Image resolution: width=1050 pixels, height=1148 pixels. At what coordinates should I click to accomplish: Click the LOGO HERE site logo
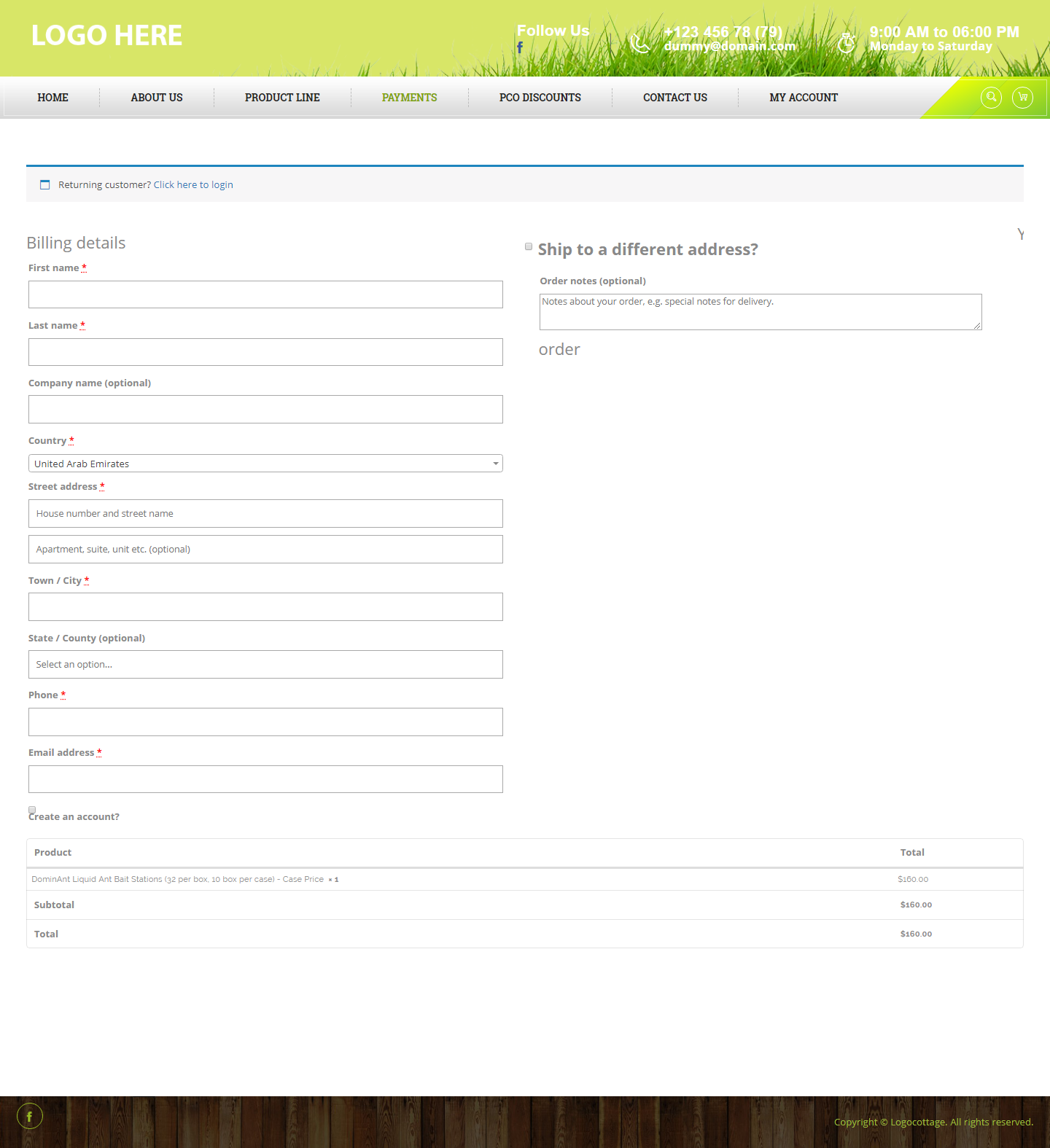click(106, 36)
